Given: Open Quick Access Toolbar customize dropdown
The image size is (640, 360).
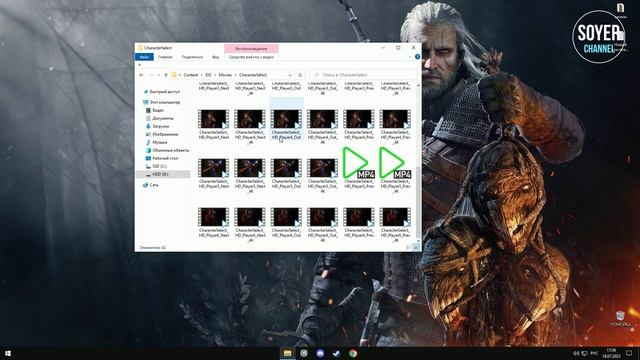Looking at the screenshot, I should click(x=140, y=65).
